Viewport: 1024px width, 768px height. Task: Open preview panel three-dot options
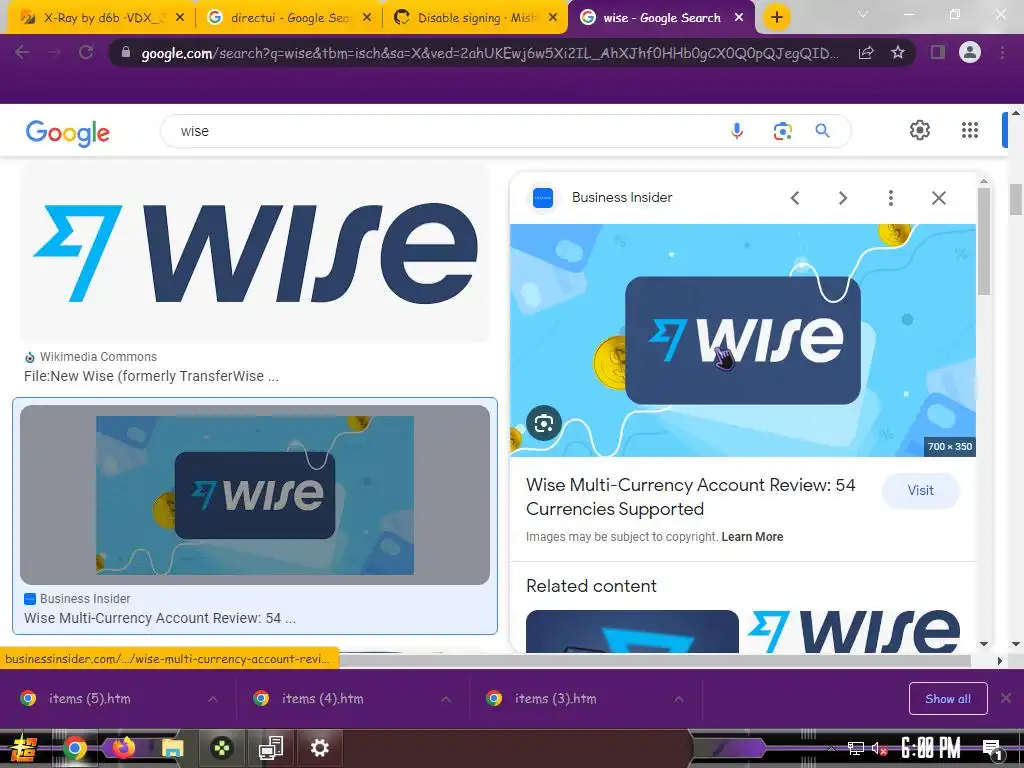tap(891, 198)
